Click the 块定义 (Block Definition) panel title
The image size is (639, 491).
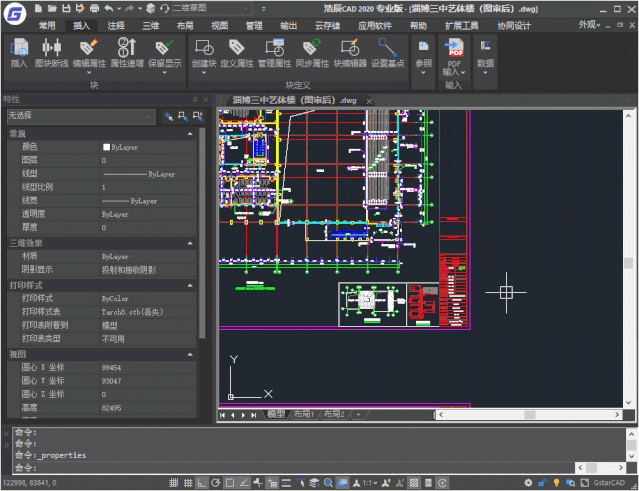pyautogui.click(x=298, y=86)
